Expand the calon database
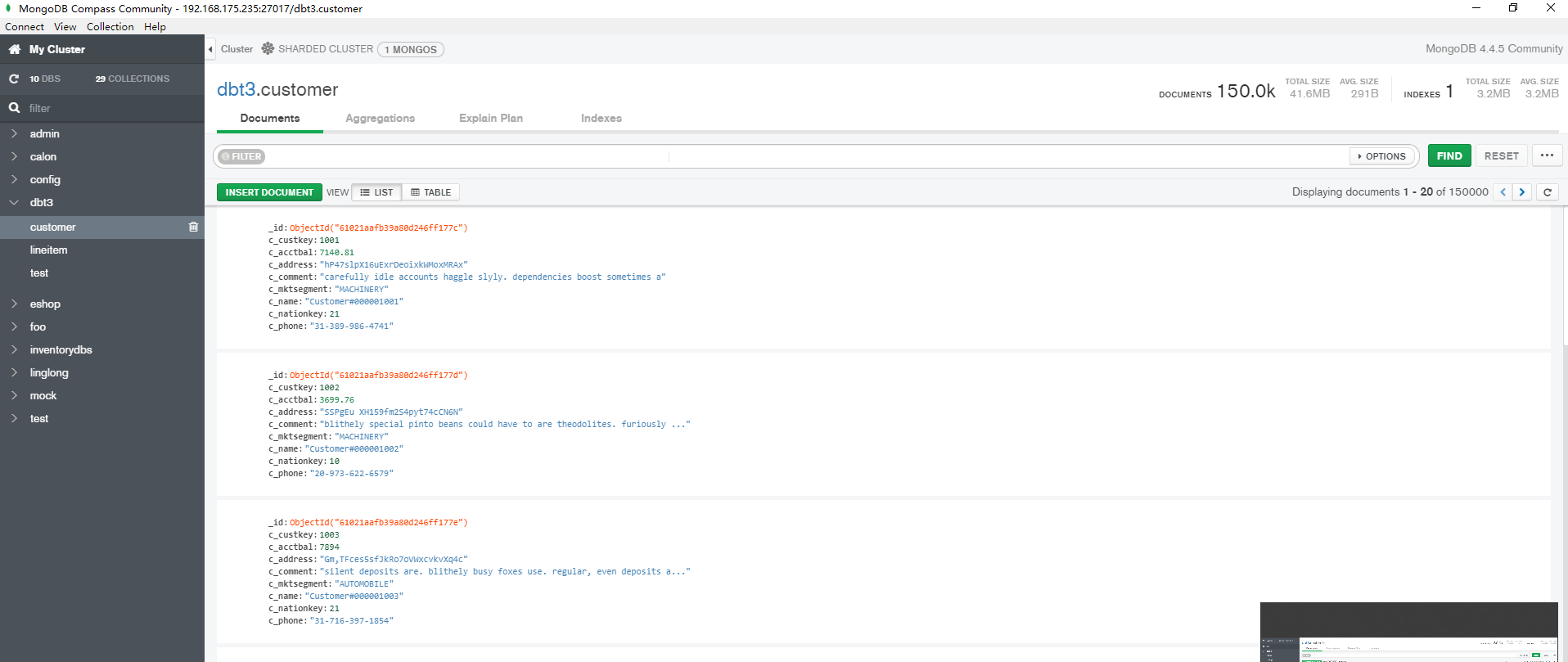Viewport: 1568px width, 662px height. (14, 156)
